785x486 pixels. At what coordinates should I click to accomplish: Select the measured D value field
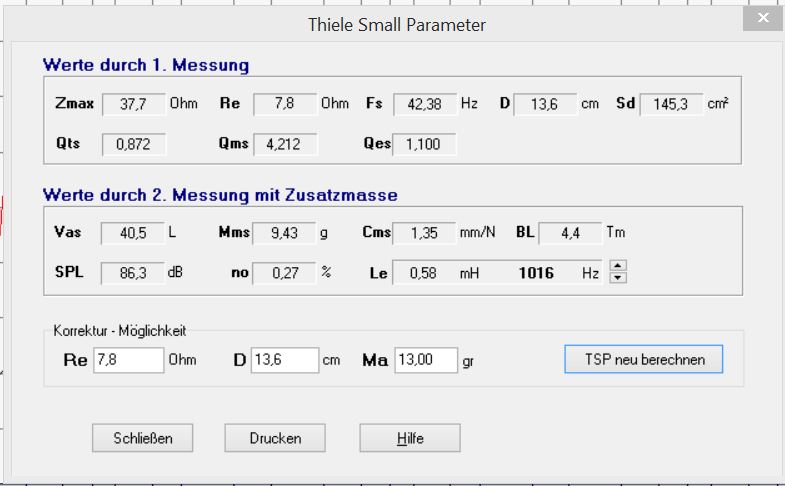click(545, 104)
